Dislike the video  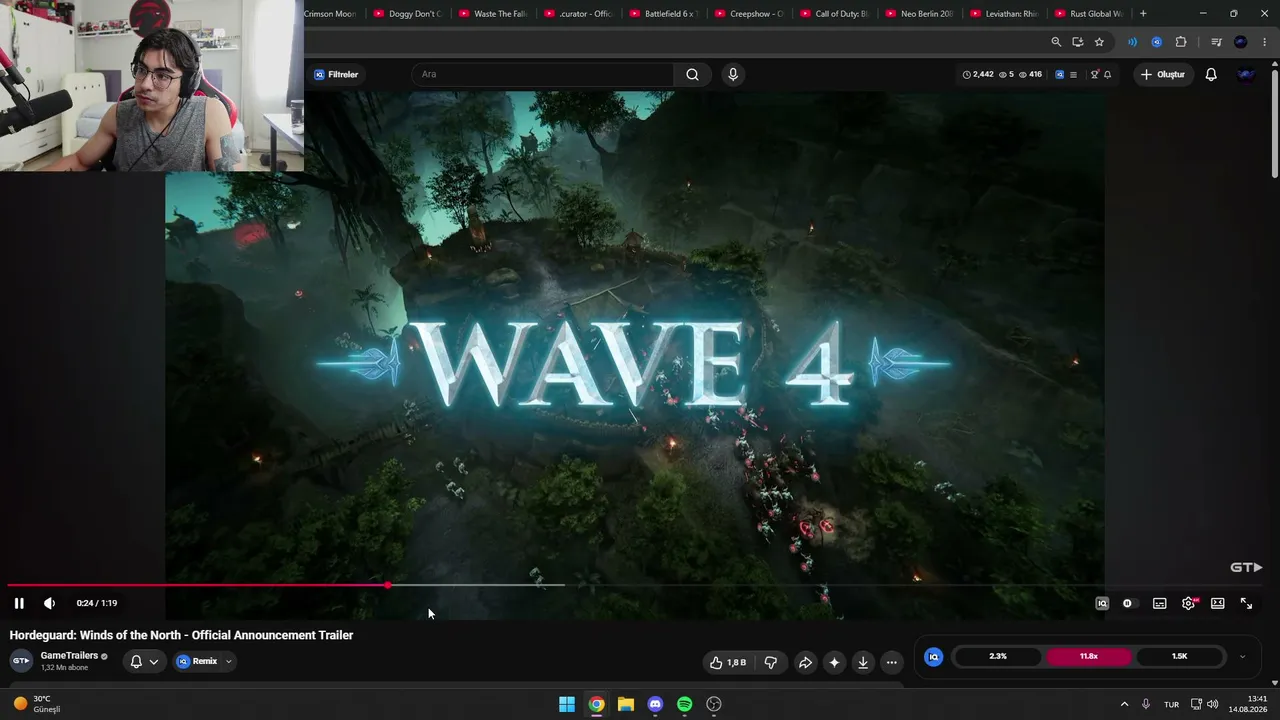click(x=770, y=662)
